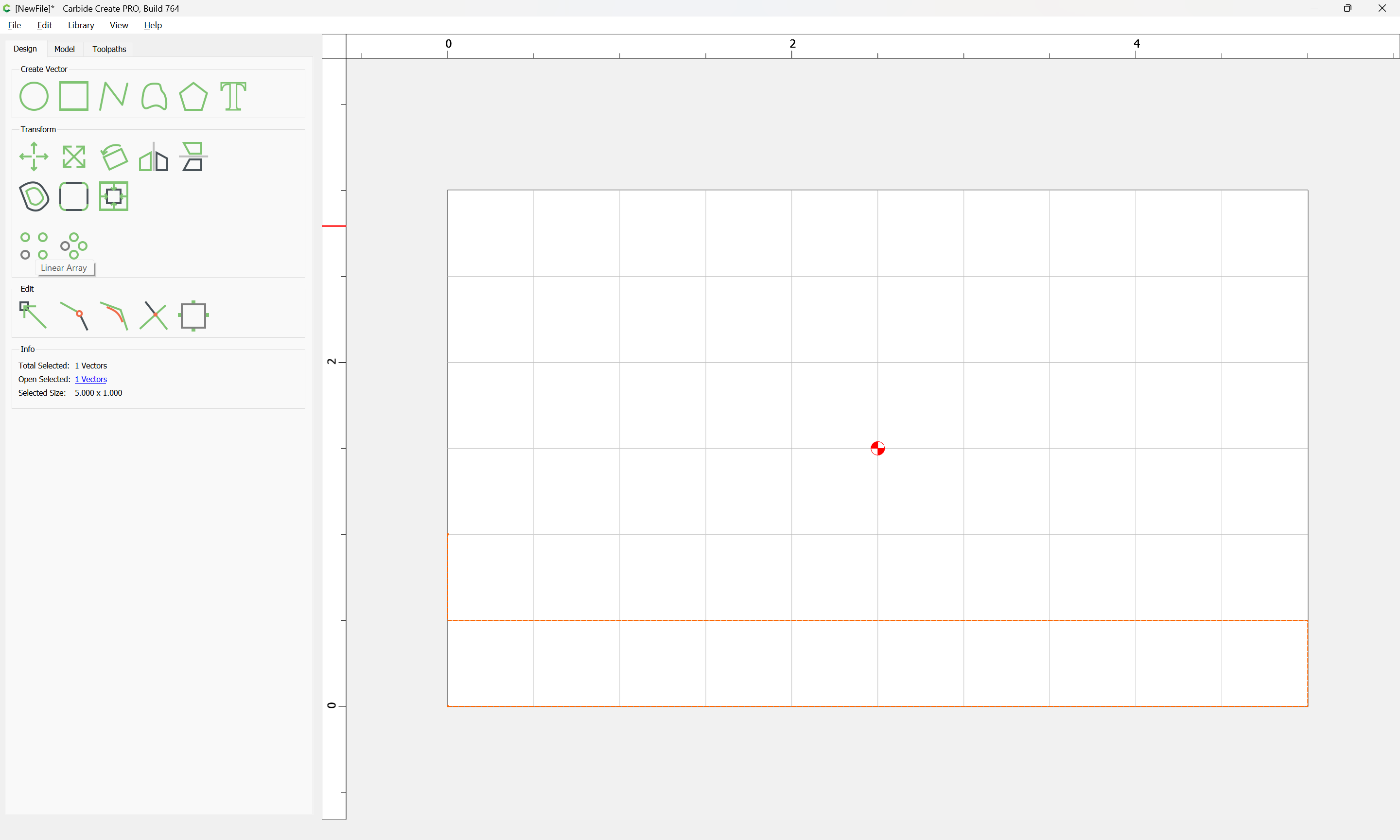The image size is (1400, 840).
Task: Open the View menu
Action: tap(119, 25)
